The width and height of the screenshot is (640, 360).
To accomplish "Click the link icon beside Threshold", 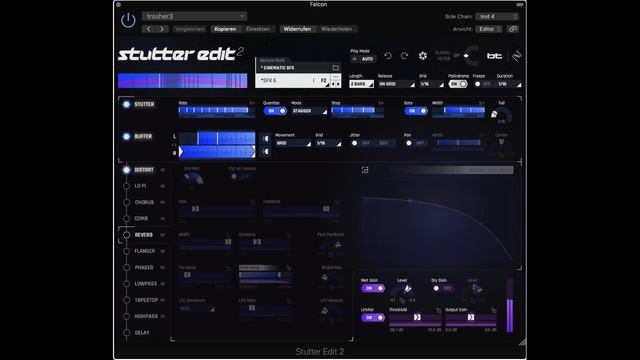I will coord(439,310).
